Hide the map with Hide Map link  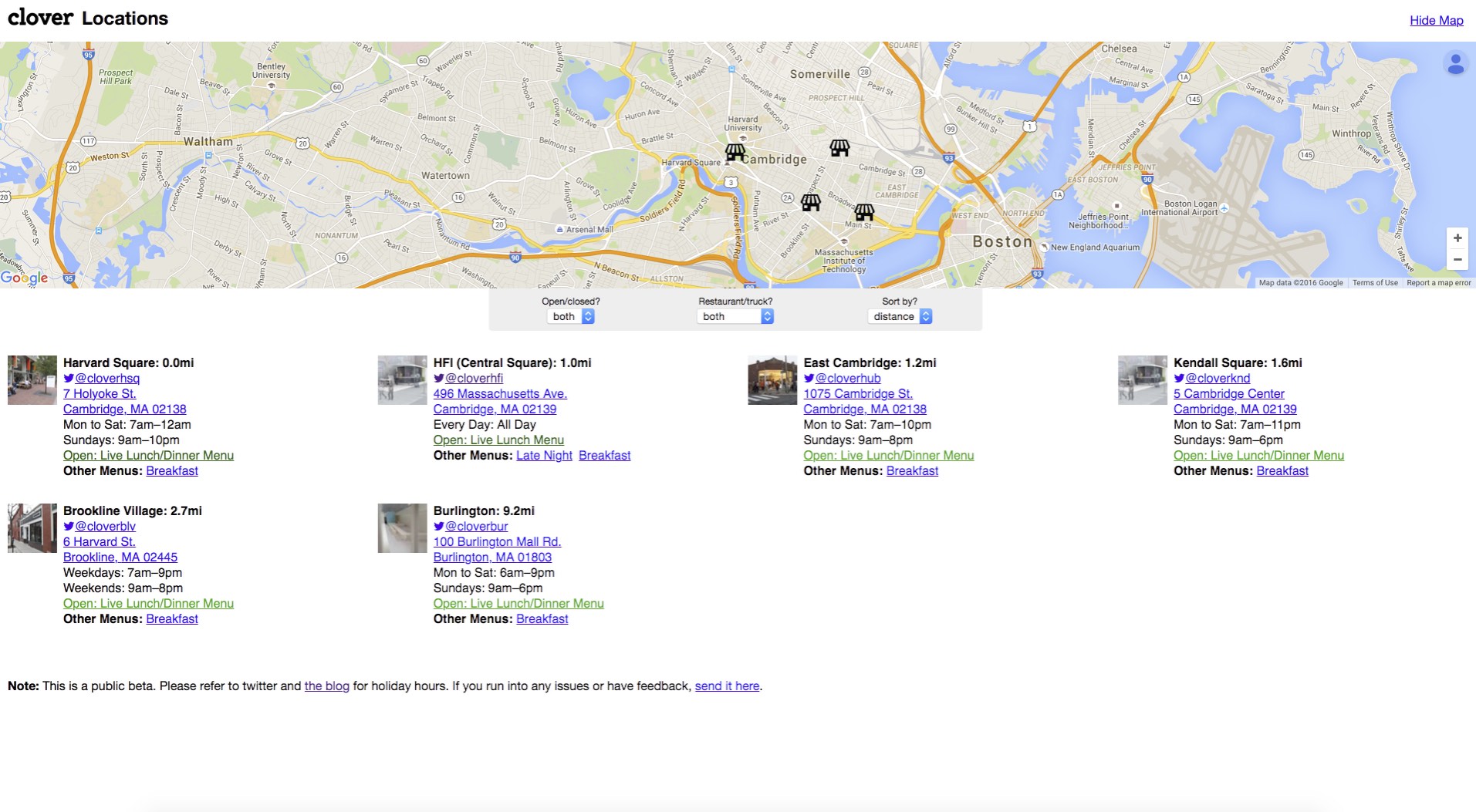click(x=1436, y=20)
